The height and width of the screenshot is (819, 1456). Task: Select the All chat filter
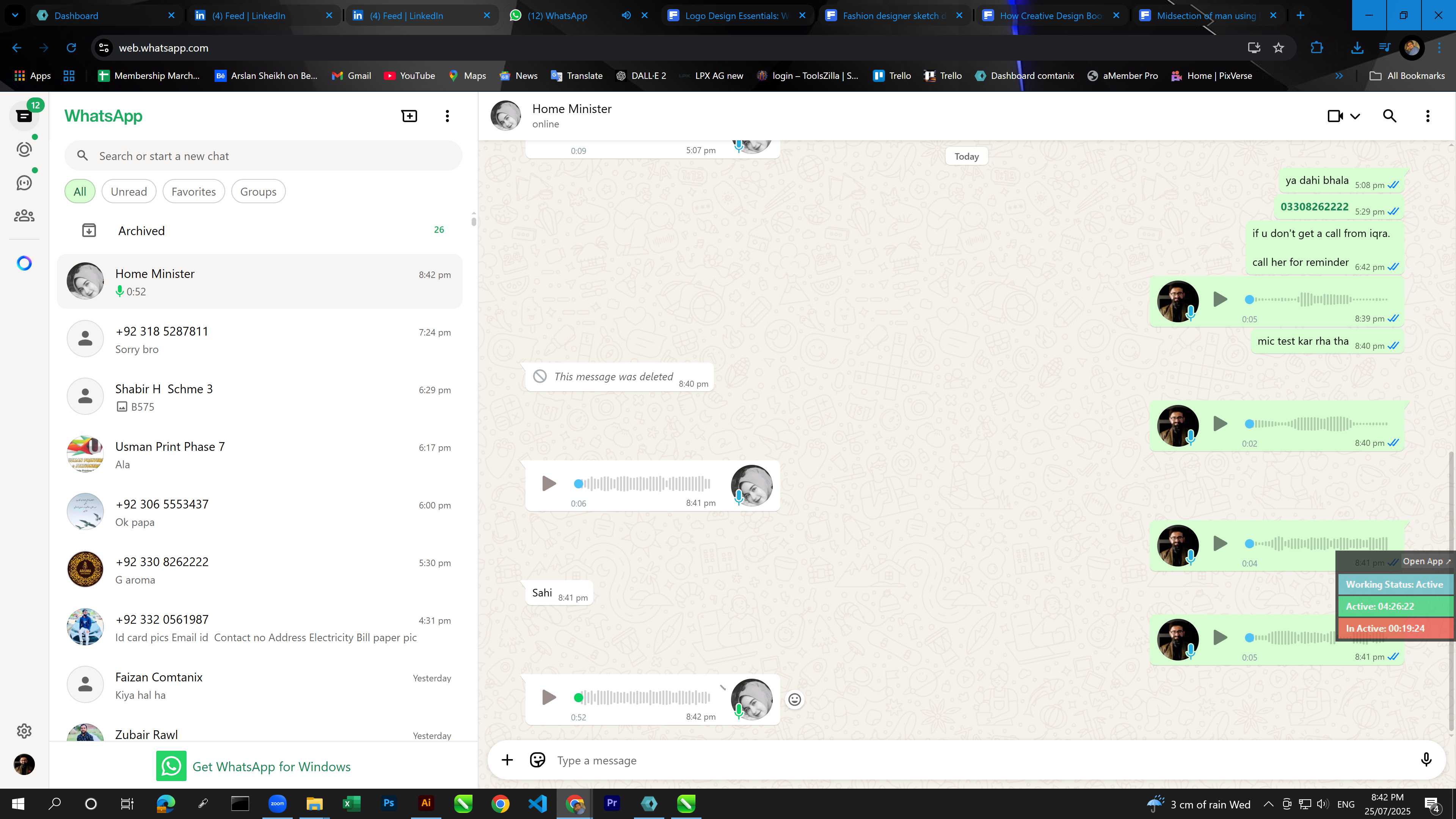[80, 191]
